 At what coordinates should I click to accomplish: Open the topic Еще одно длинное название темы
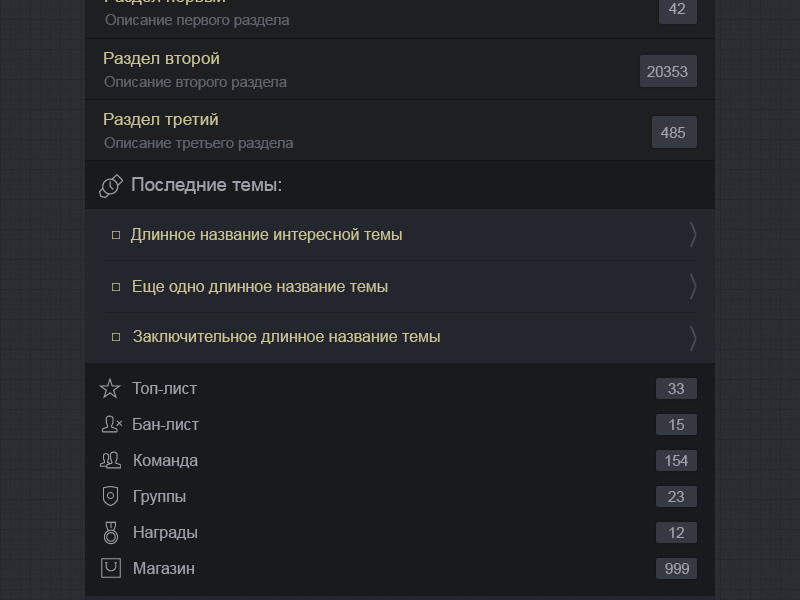click(x=260, y=287)
